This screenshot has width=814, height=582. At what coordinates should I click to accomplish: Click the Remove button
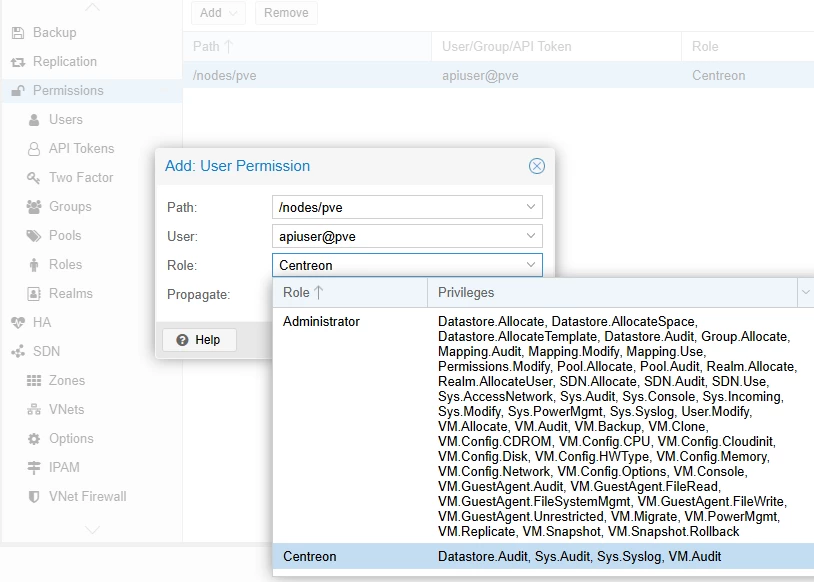(286, 13)
